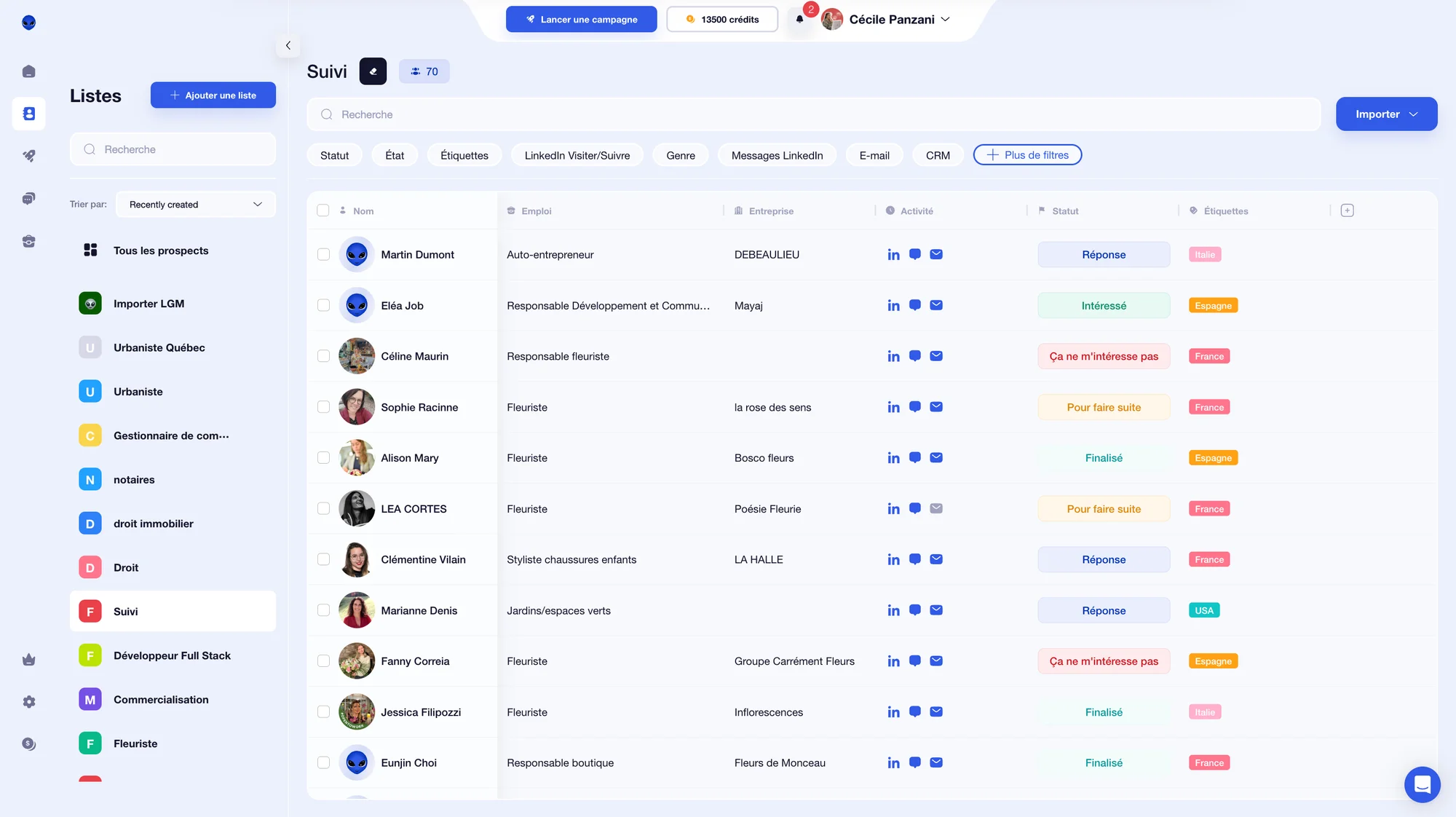Screen dimensions: 1456x817
Task: Open the home dashboard icon in sidebar
Action: pos(28,71)
